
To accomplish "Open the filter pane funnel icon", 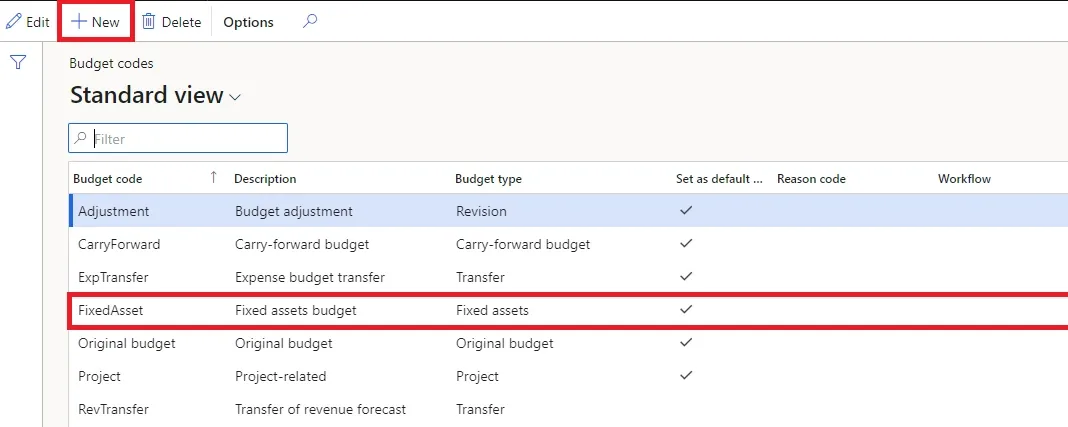I will click(x=18, y=63).
